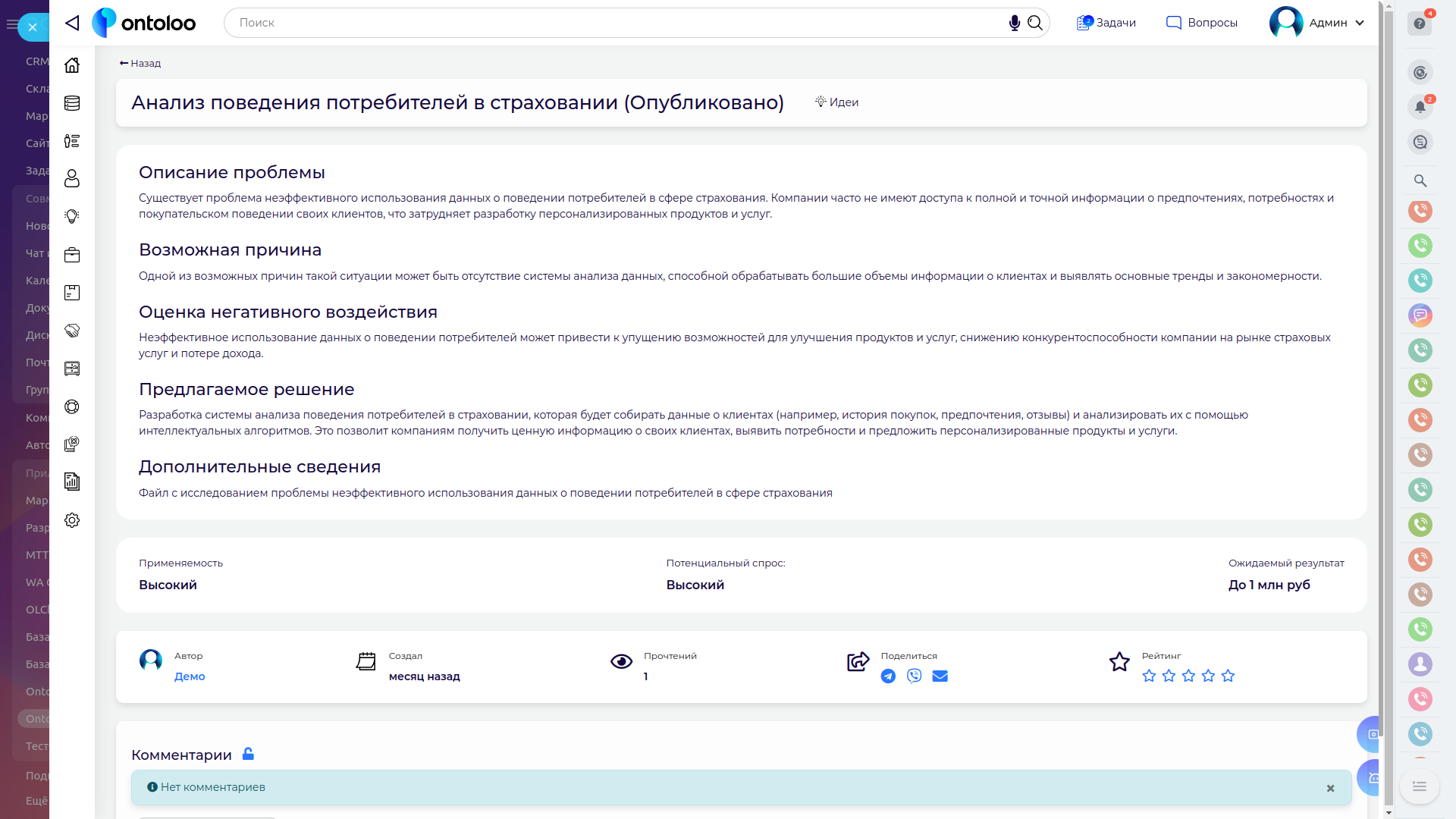Toggle the comments lock icon
The image size is (1456, 819).
click(x=248, y=754)
